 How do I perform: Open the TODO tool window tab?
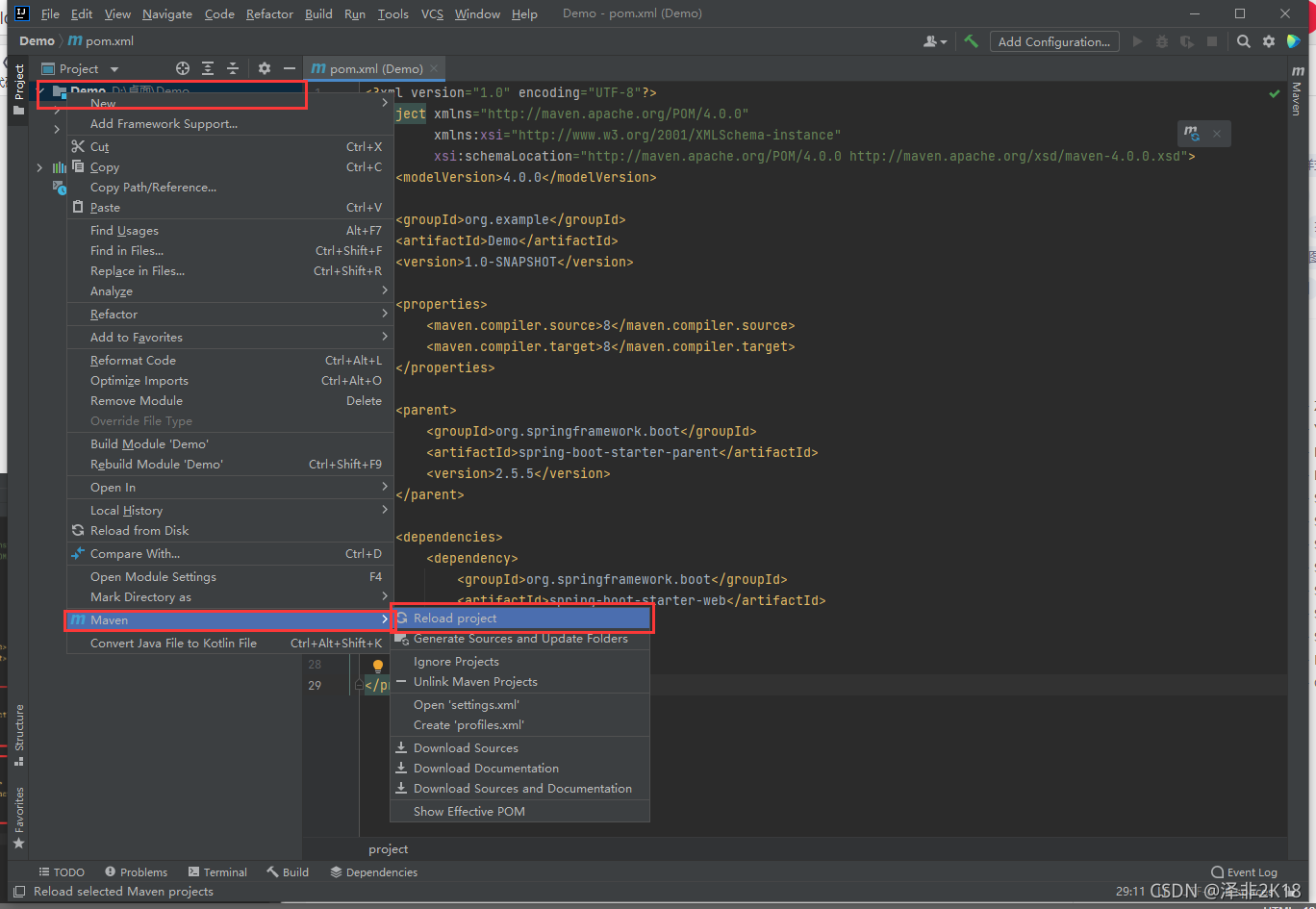[62, 872]
